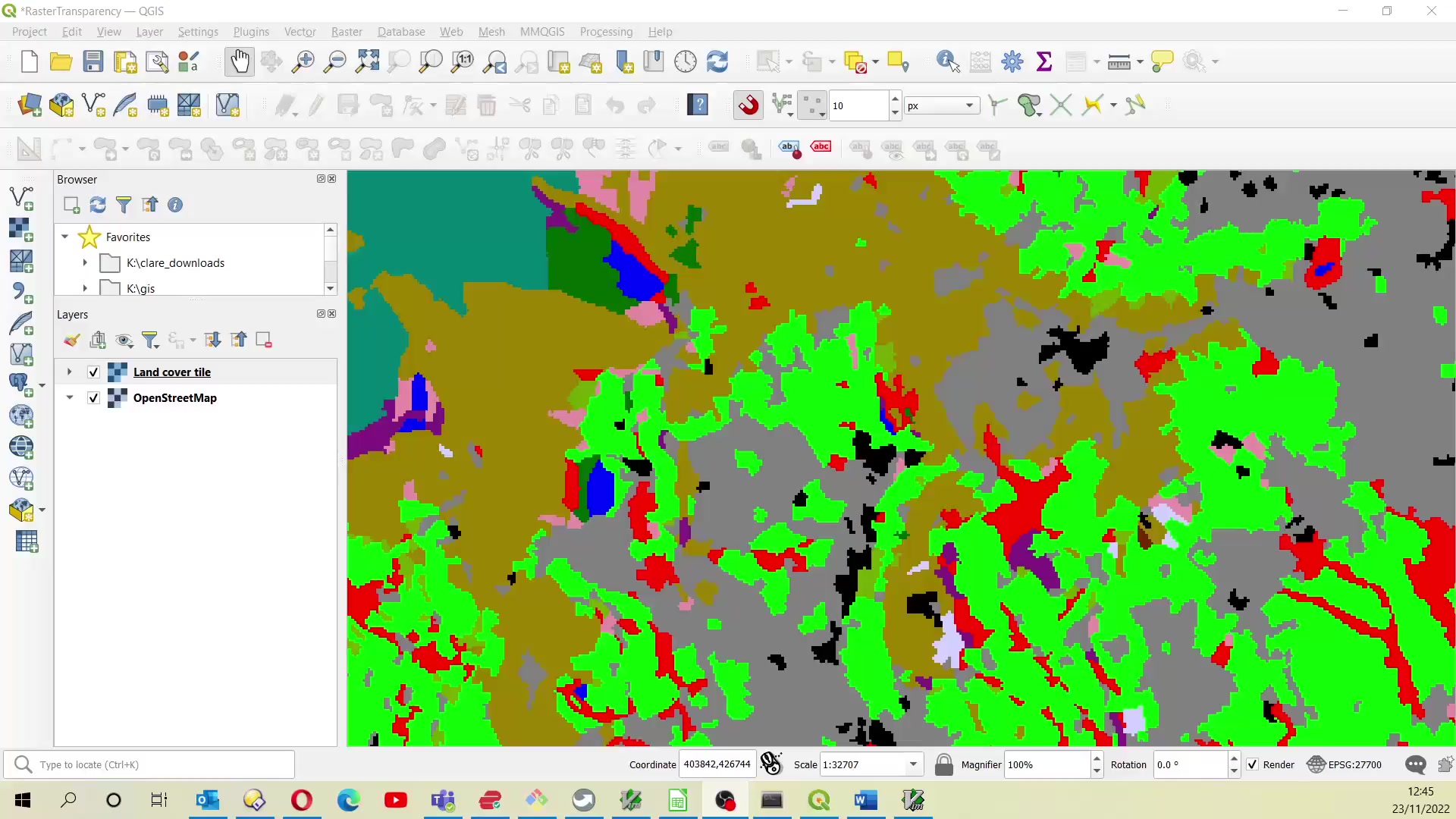Open the MMQGIS menu
This screenshot has width=1456, height=819.
[542, 31]
